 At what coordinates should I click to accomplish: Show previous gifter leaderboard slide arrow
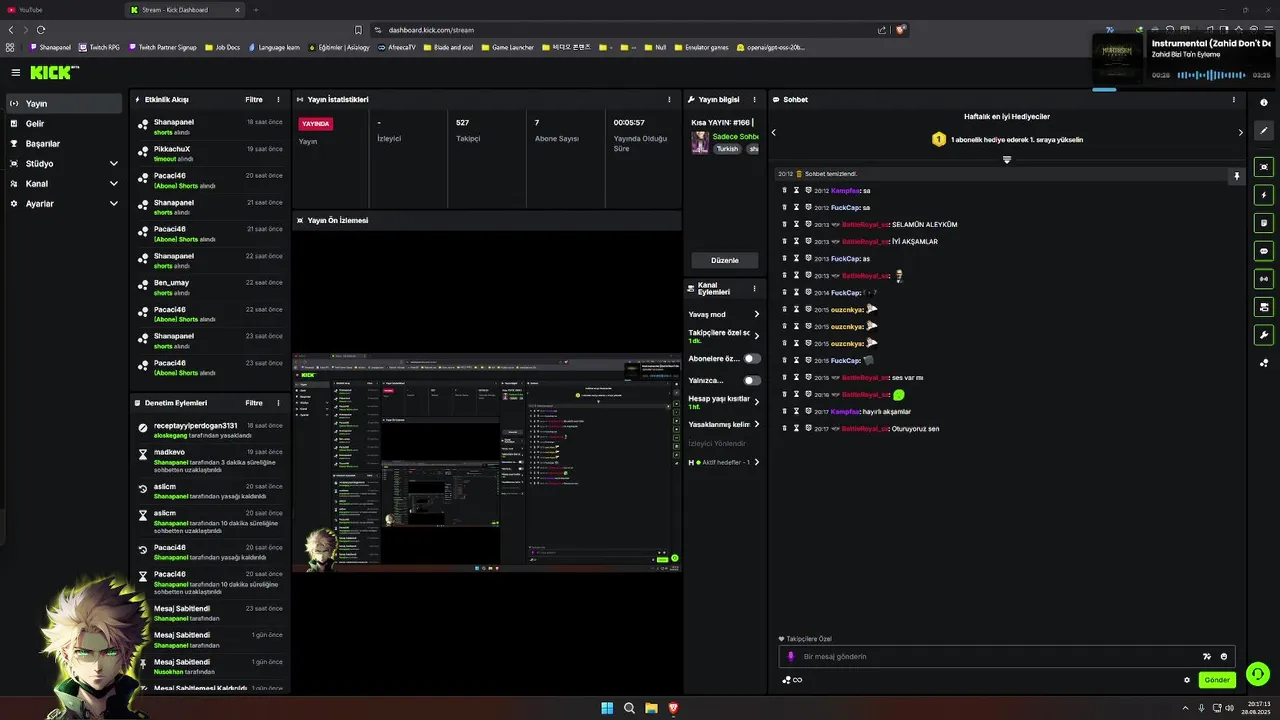point(773,132)
